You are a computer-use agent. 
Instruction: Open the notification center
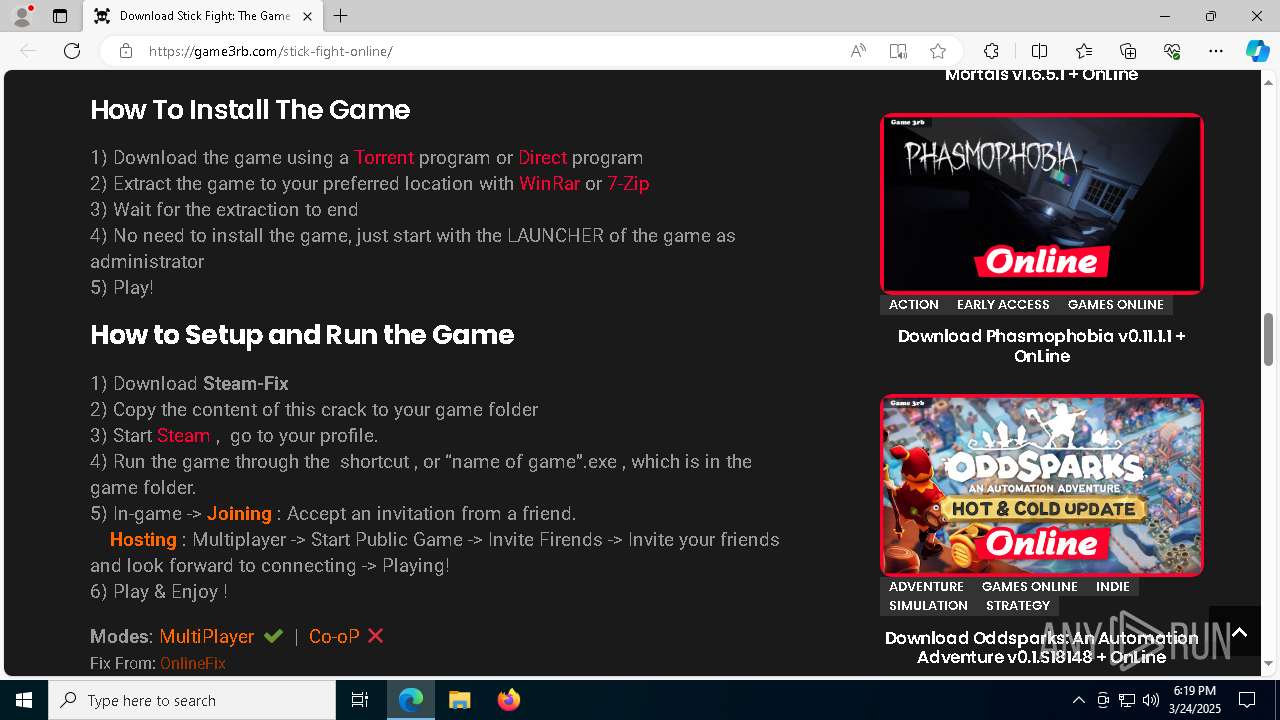1247,700
